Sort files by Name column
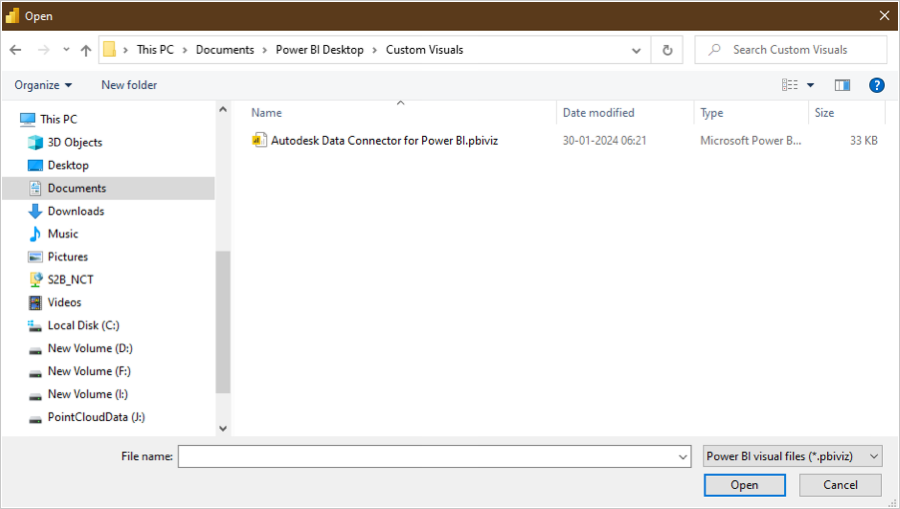The height and width of the screenshot is (509, 900). [266, 113]
